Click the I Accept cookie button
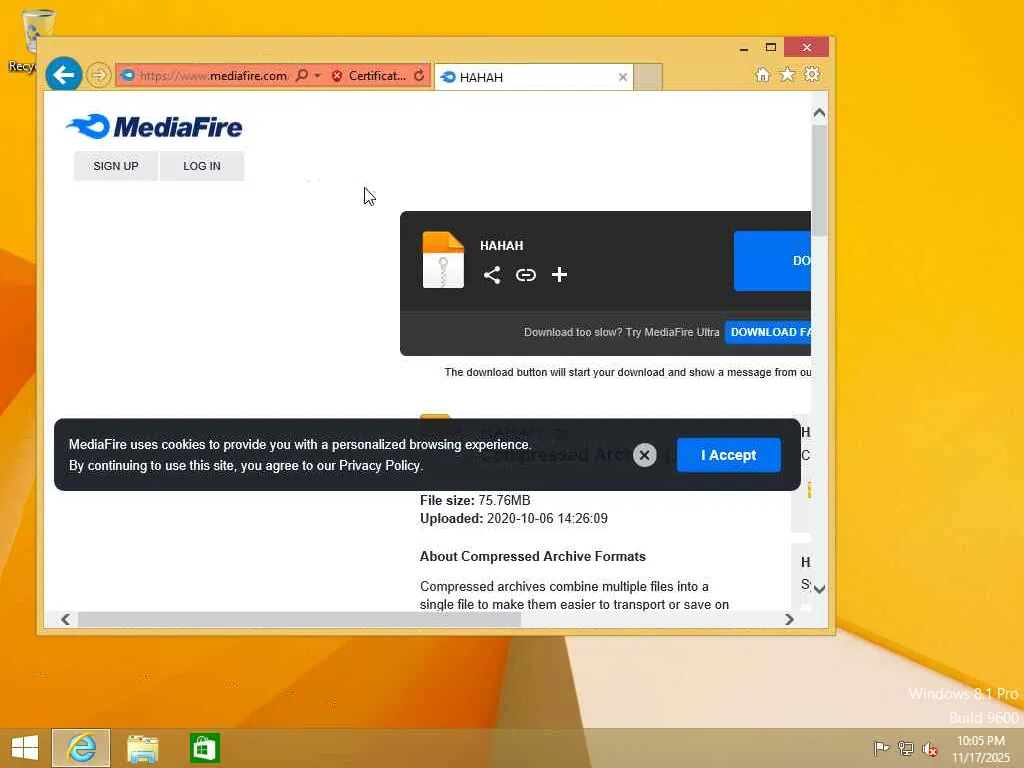 pyautogui.click(x=729, y=455)
